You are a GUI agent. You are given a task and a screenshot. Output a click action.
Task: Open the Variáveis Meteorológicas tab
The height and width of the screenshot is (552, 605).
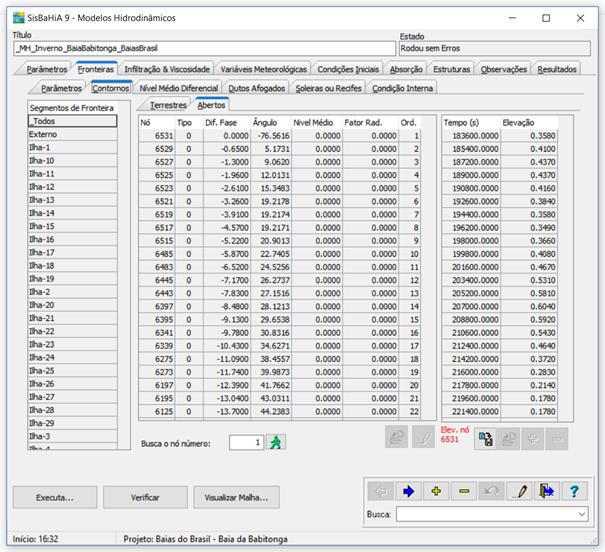(x=264, y=69)
